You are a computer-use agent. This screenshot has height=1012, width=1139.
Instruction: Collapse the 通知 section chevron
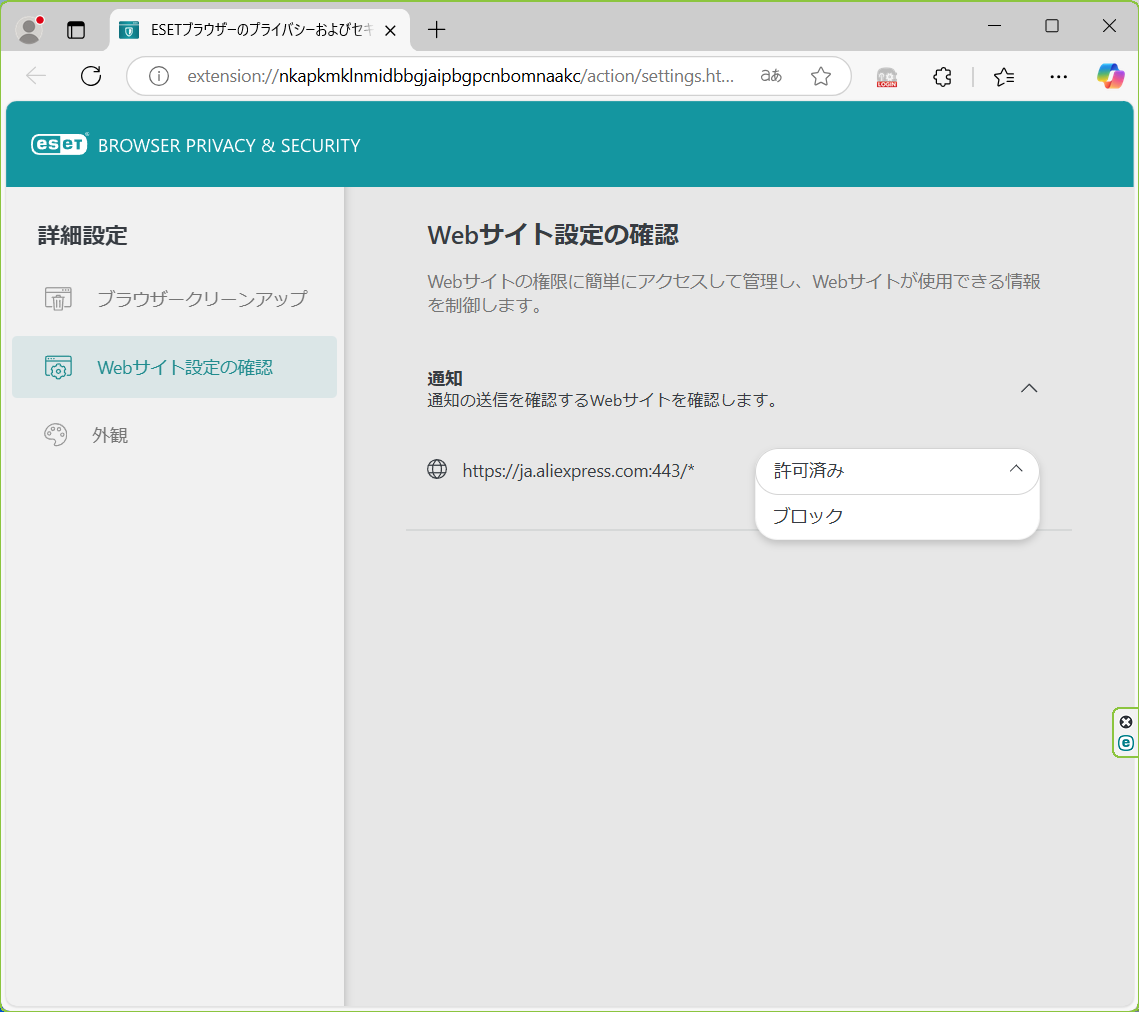coord(1029,388)
